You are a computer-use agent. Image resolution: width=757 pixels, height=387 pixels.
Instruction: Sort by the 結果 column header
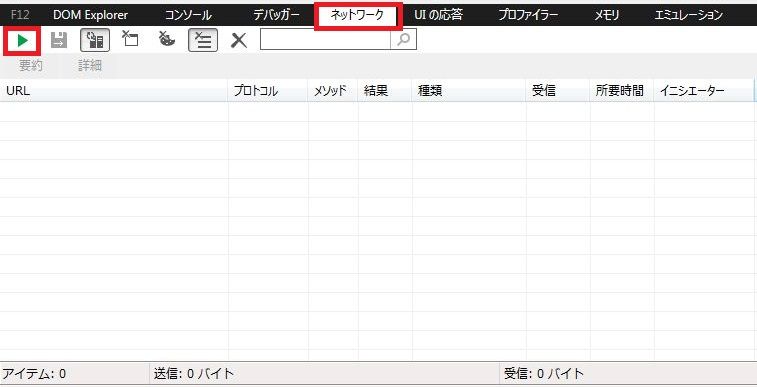coord(385,91)
